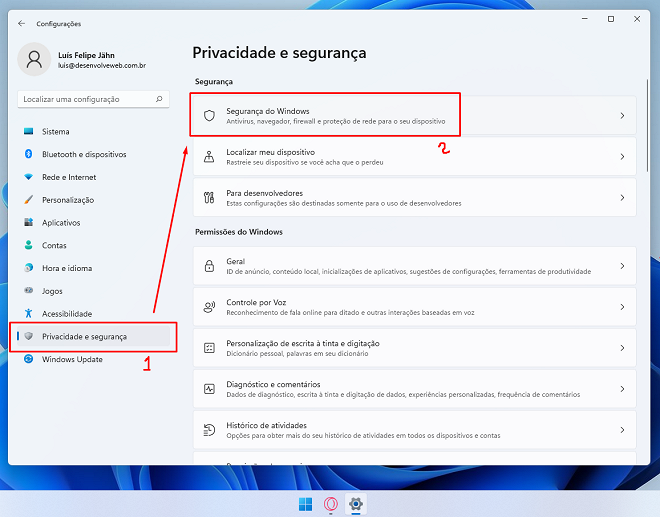Click the Hora e idioma globe icon
Viewport: 660px width, 517px height.
click(29, 268)
